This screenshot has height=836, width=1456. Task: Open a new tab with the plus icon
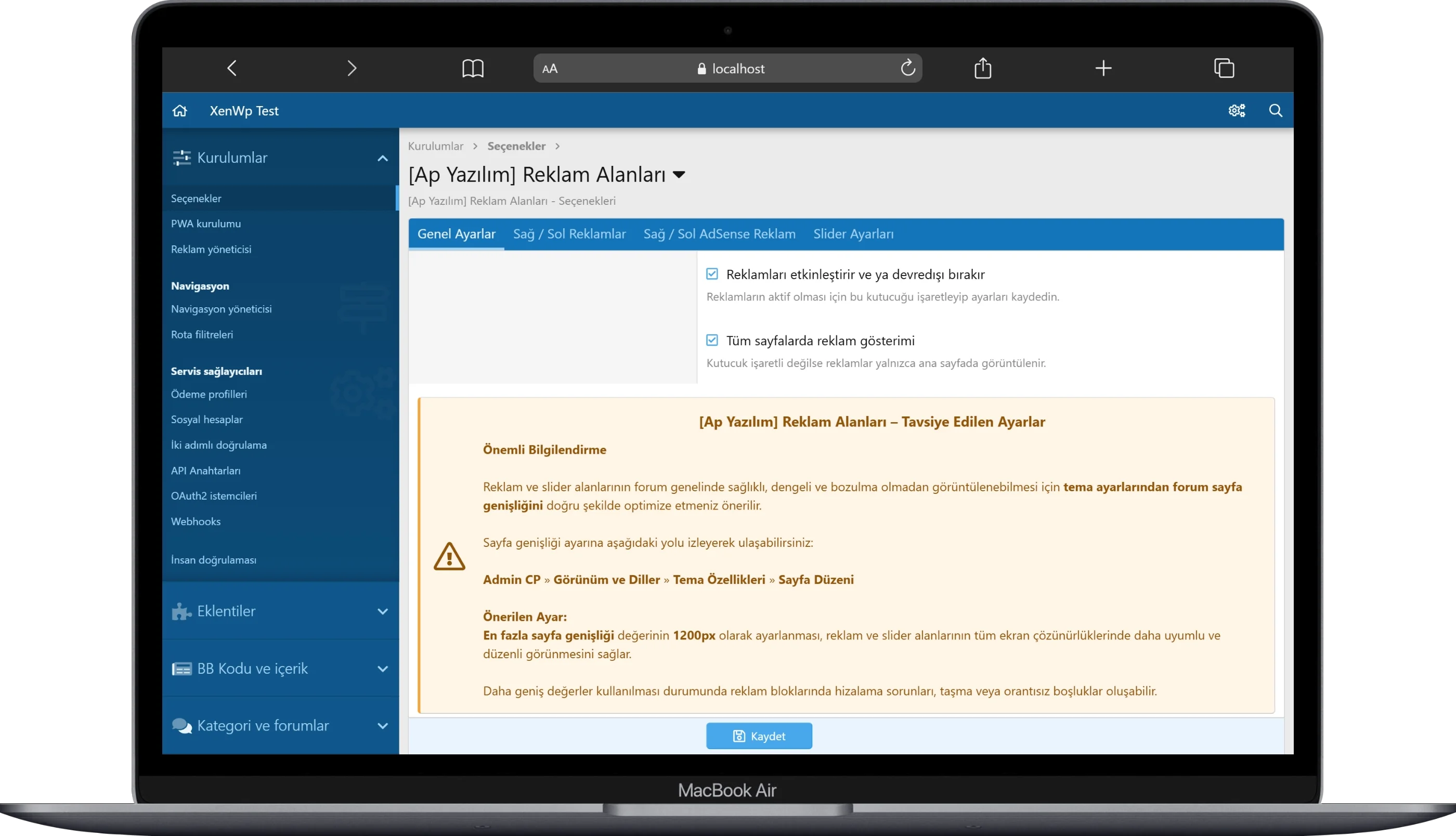point(1103,68)
